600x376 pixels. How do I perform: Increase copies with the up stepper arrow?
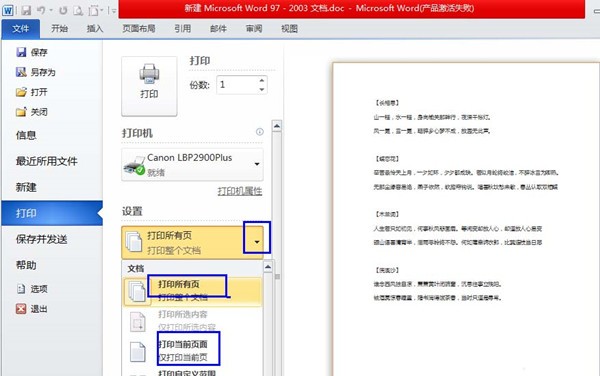pyautogui.click(x=262, y=80)
